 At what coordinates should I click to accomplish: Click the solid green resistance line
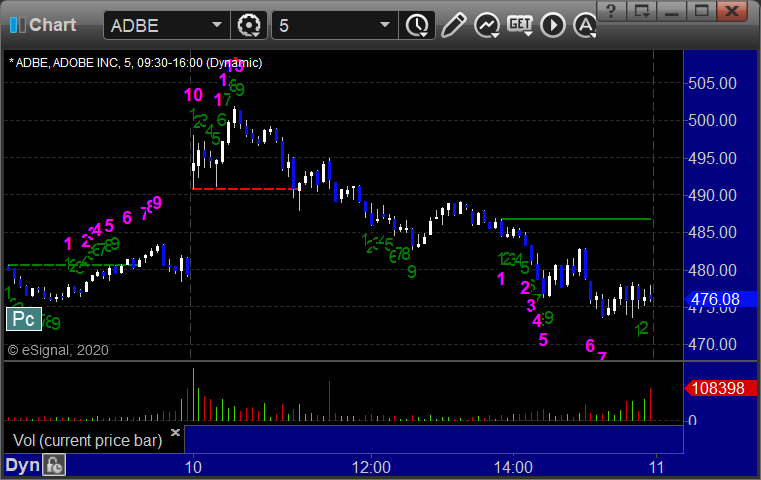(x=576, y=219)
